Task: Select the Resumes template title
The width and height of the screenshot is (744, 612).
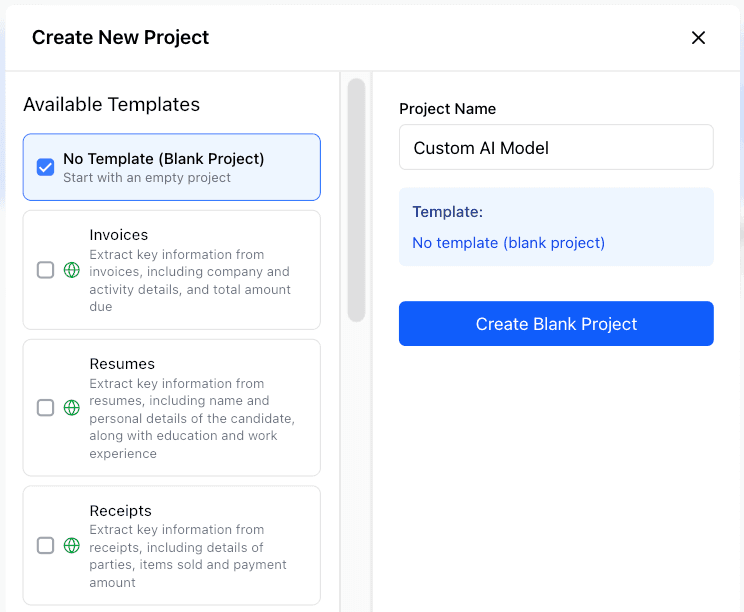Action: (122, 364)
